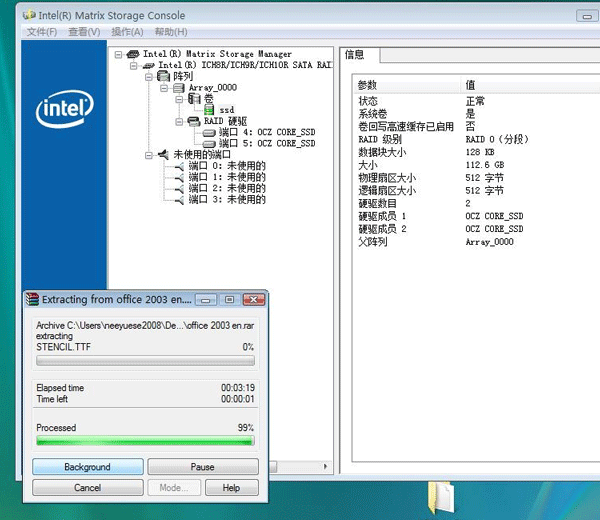Click the 物理扇区大小 parameter
600x520 pixels.
[x=387, y=178]
